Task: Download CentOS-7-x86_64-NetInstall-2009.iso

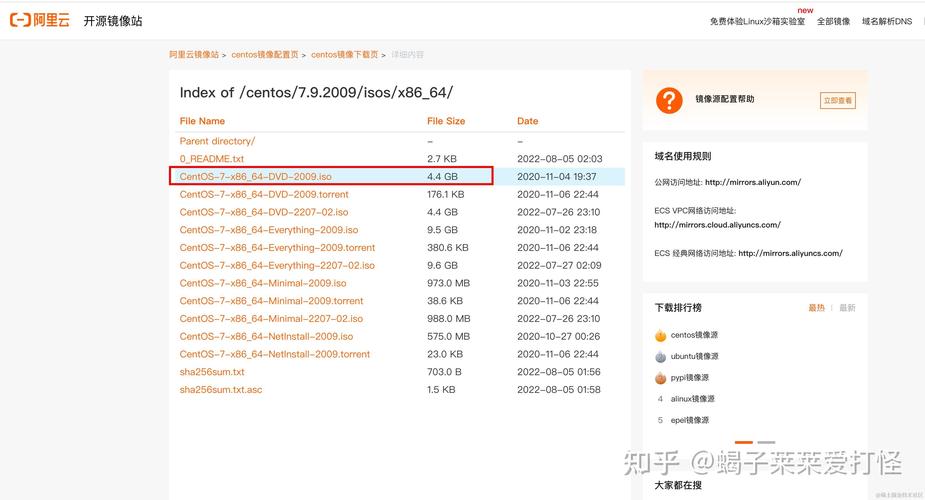Action: pyautogui.click(x=266, y=336)
